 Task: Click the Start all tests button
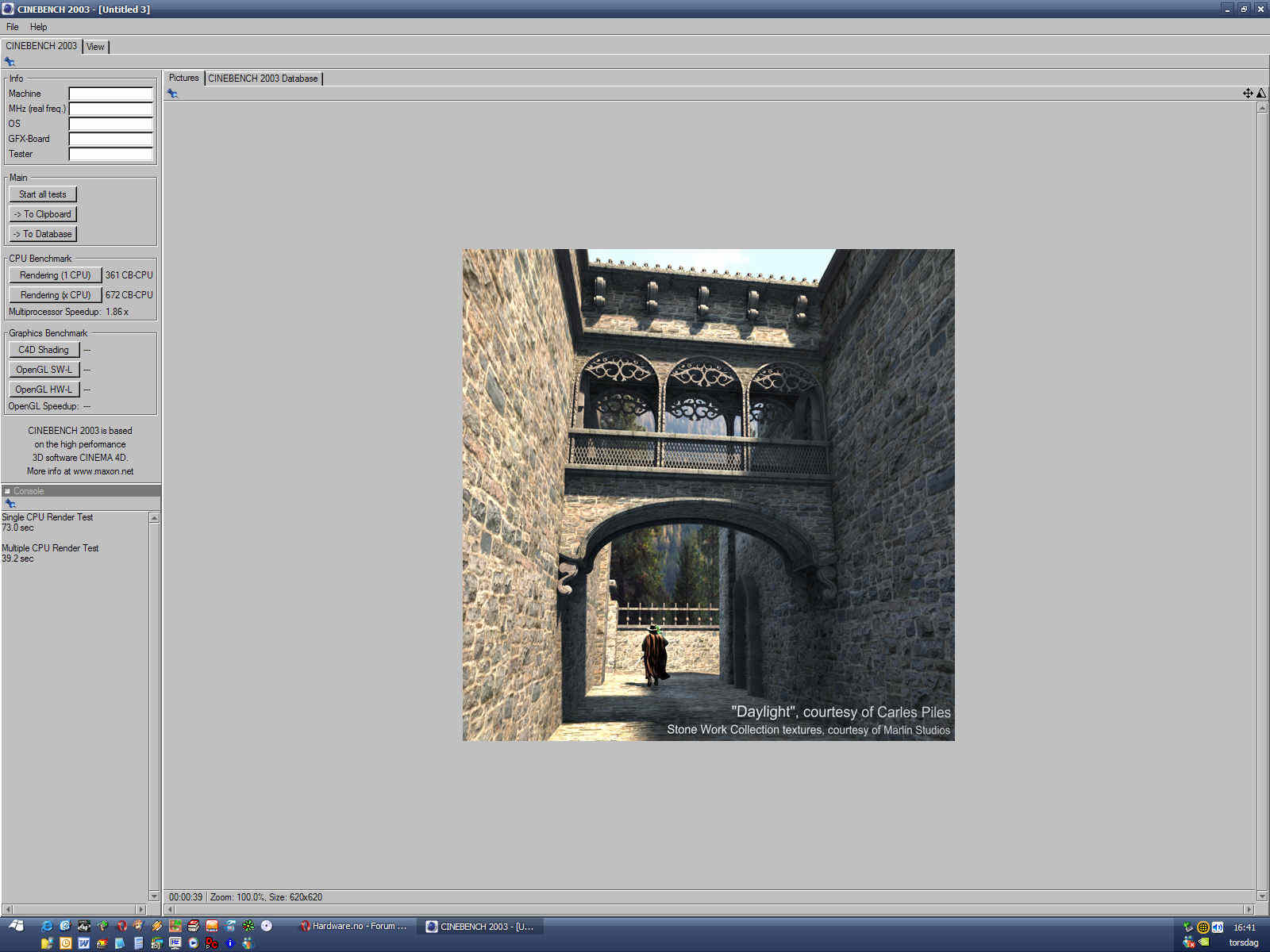click(x=43, y=194)
